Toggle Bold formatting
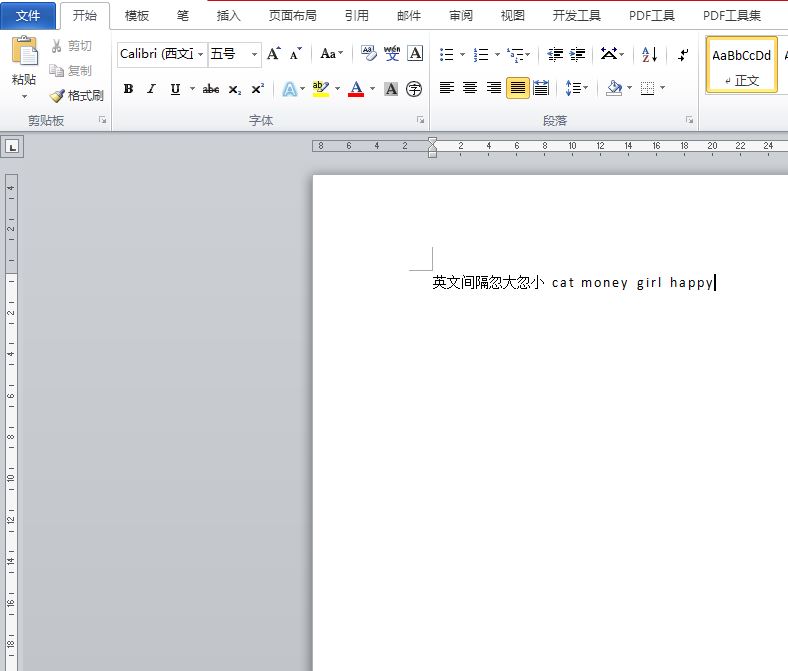This screenshot has width=788, height=671. click(128, 89)
